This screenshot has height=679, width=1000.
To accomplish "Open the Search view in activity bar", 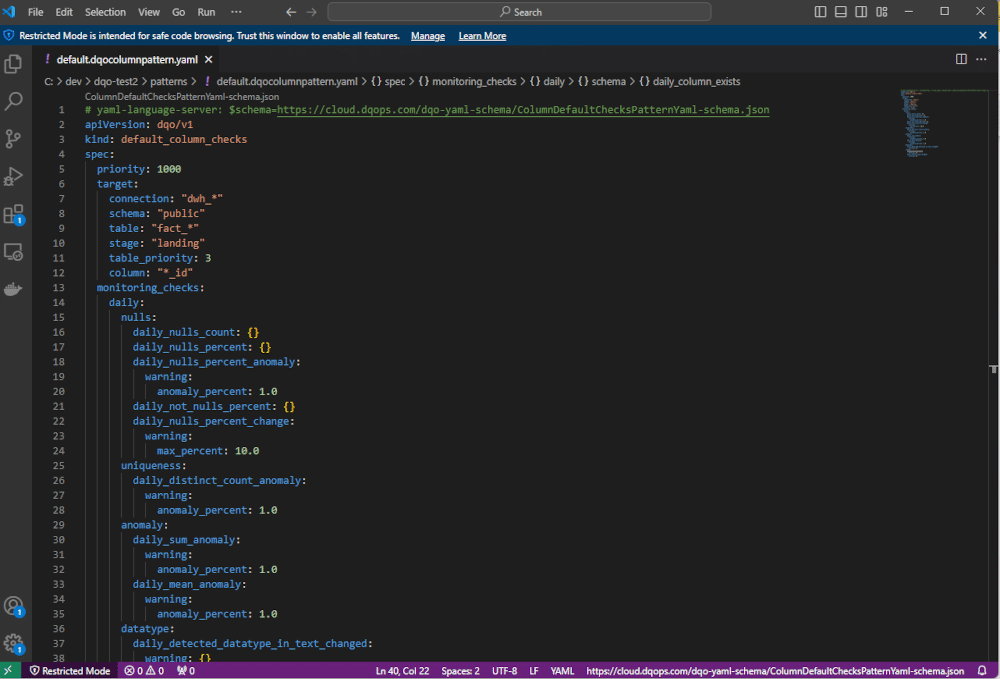I will point(14,101).
